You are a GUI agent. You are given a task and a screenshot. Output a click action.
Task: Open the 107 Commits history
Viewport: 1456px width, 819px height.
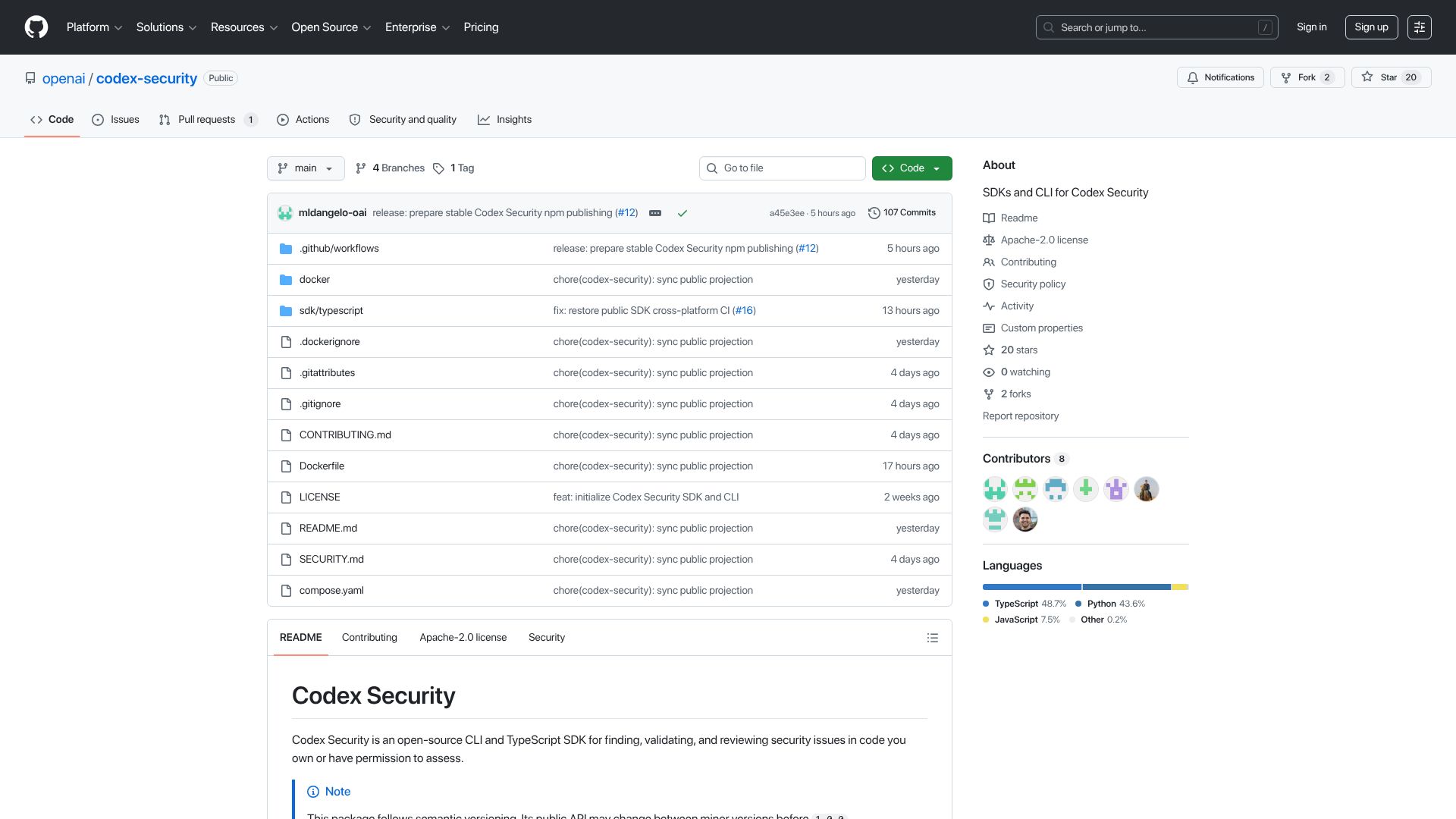[902, 213]
